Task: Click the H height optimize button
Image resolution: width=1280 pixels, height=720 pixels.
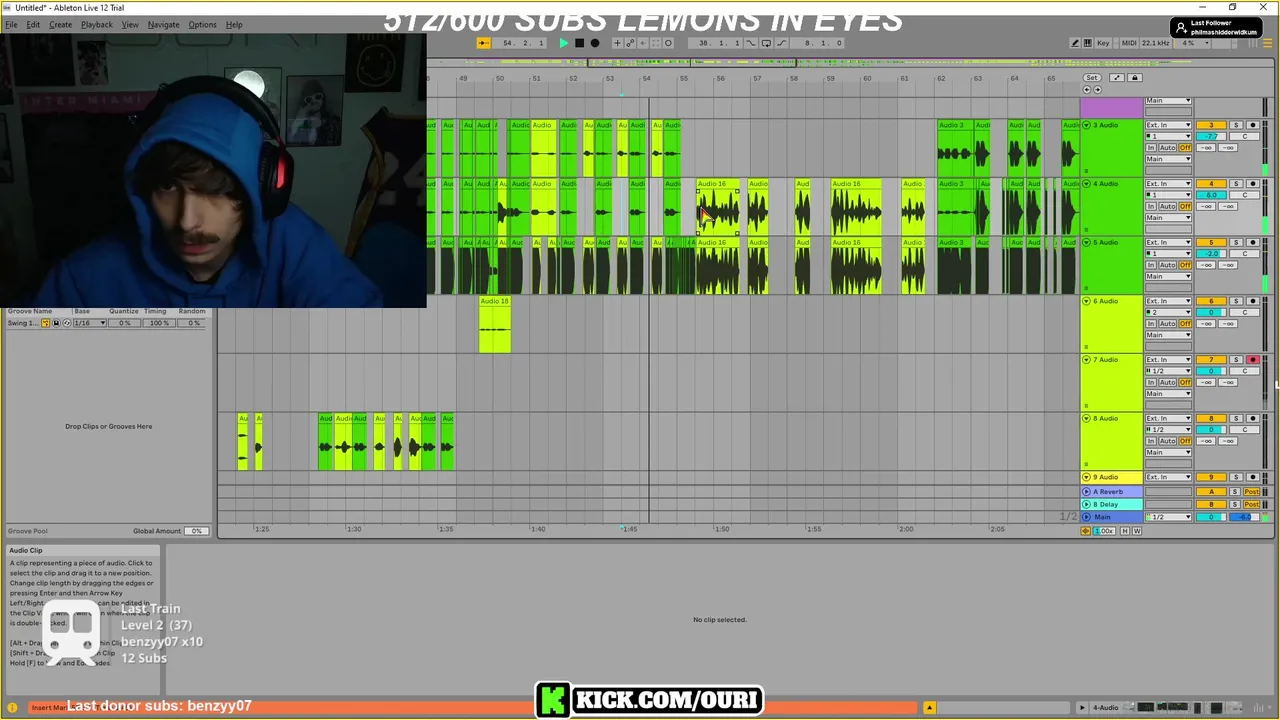Action: click(x=1125, y=531)
